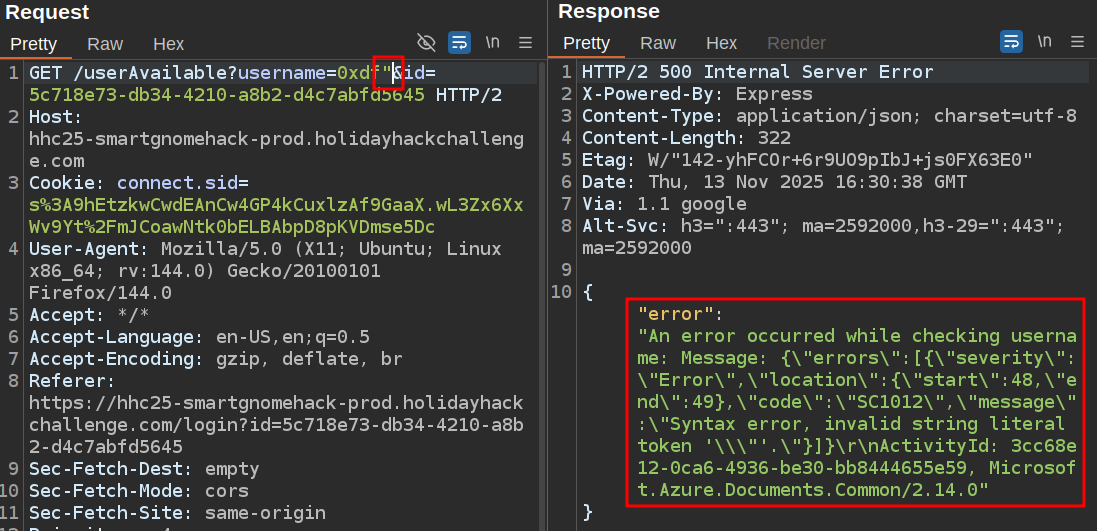Switch Request view to Raw tab

point(105,44)
